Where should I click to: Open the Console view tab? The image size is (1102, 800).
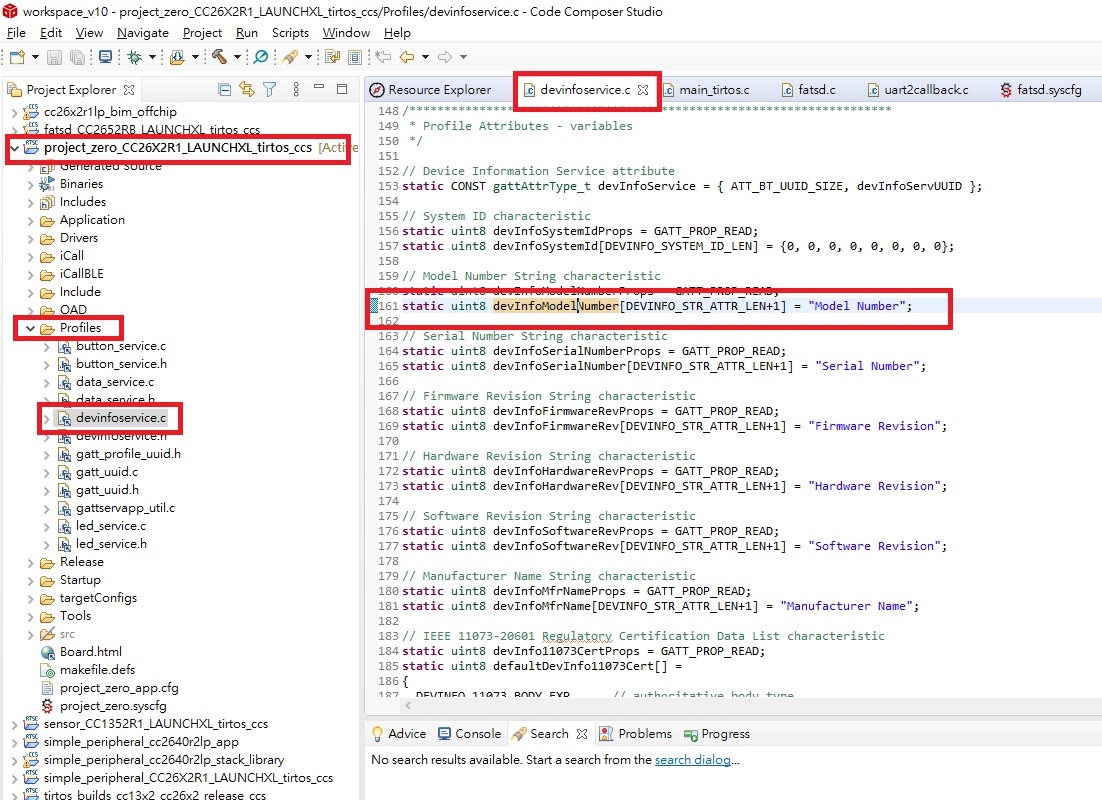pos(469,734)
